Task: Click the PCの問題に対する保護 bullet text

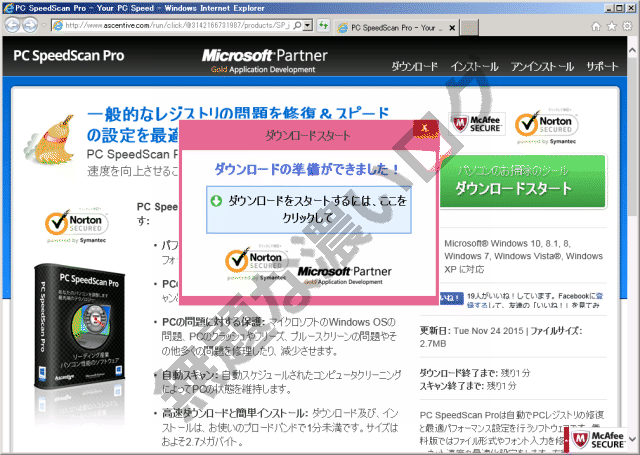Action: point(279,336)
